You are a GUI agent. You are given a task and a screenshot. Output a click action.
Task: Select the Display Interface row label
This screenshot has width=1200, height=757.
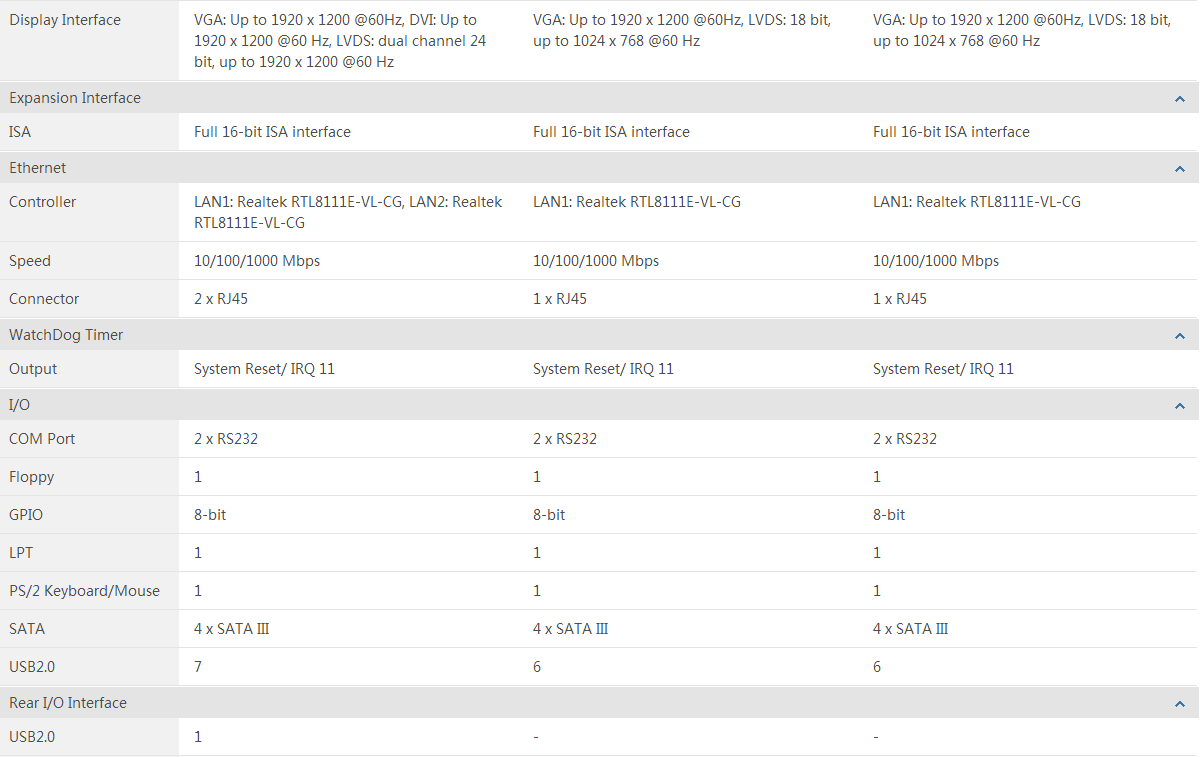click(x=65, y=20)
